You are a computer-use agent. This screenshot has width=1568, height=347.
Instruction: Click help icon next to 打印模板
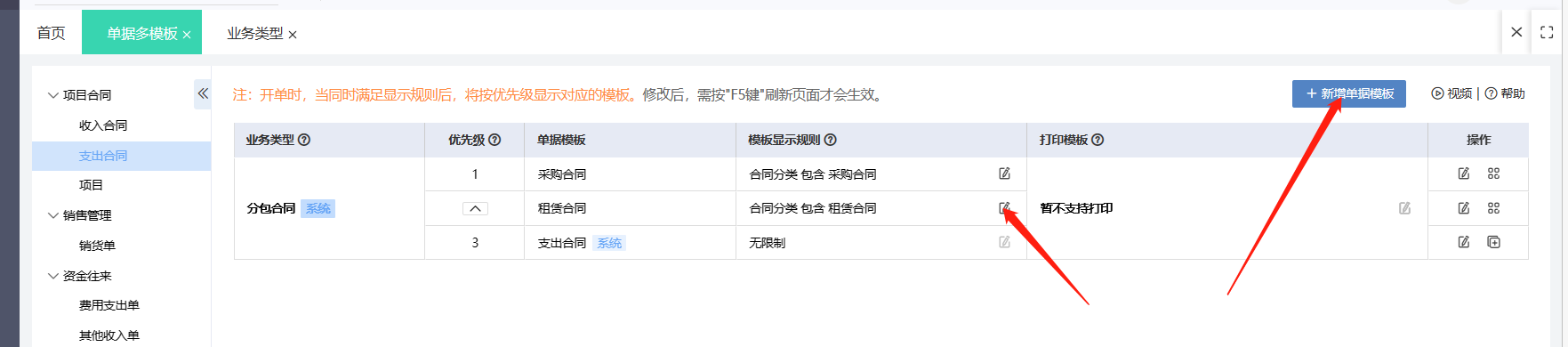1098,140
